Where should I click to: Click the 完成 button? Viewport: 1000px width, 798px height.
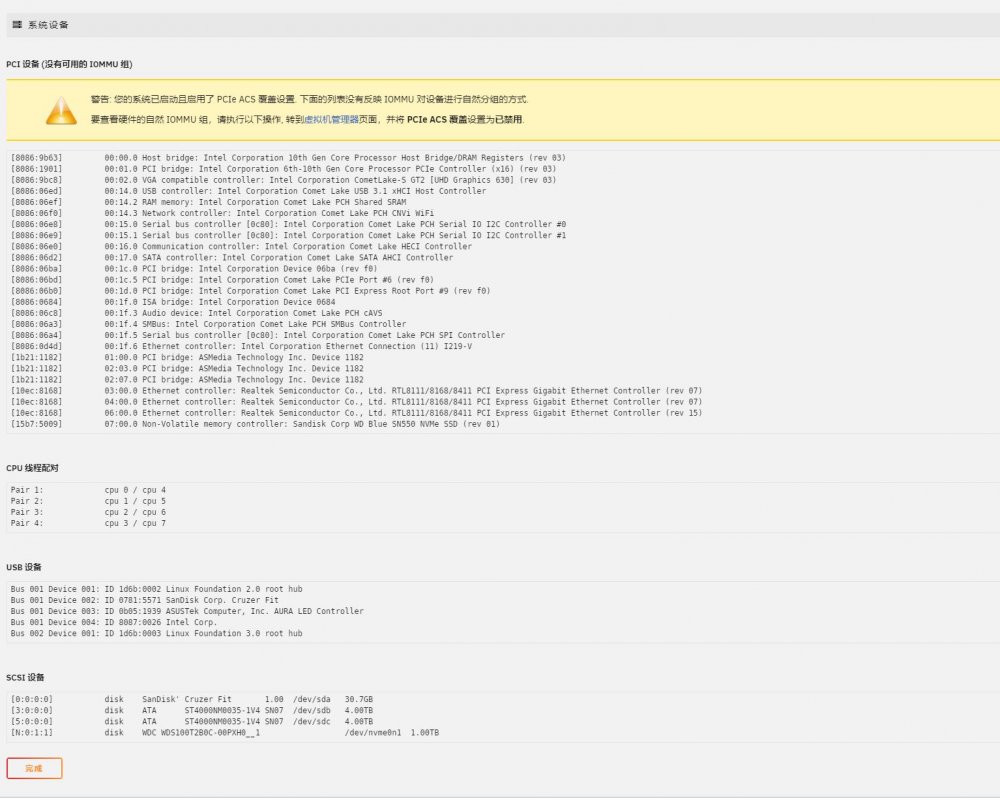tap(34, 768)
